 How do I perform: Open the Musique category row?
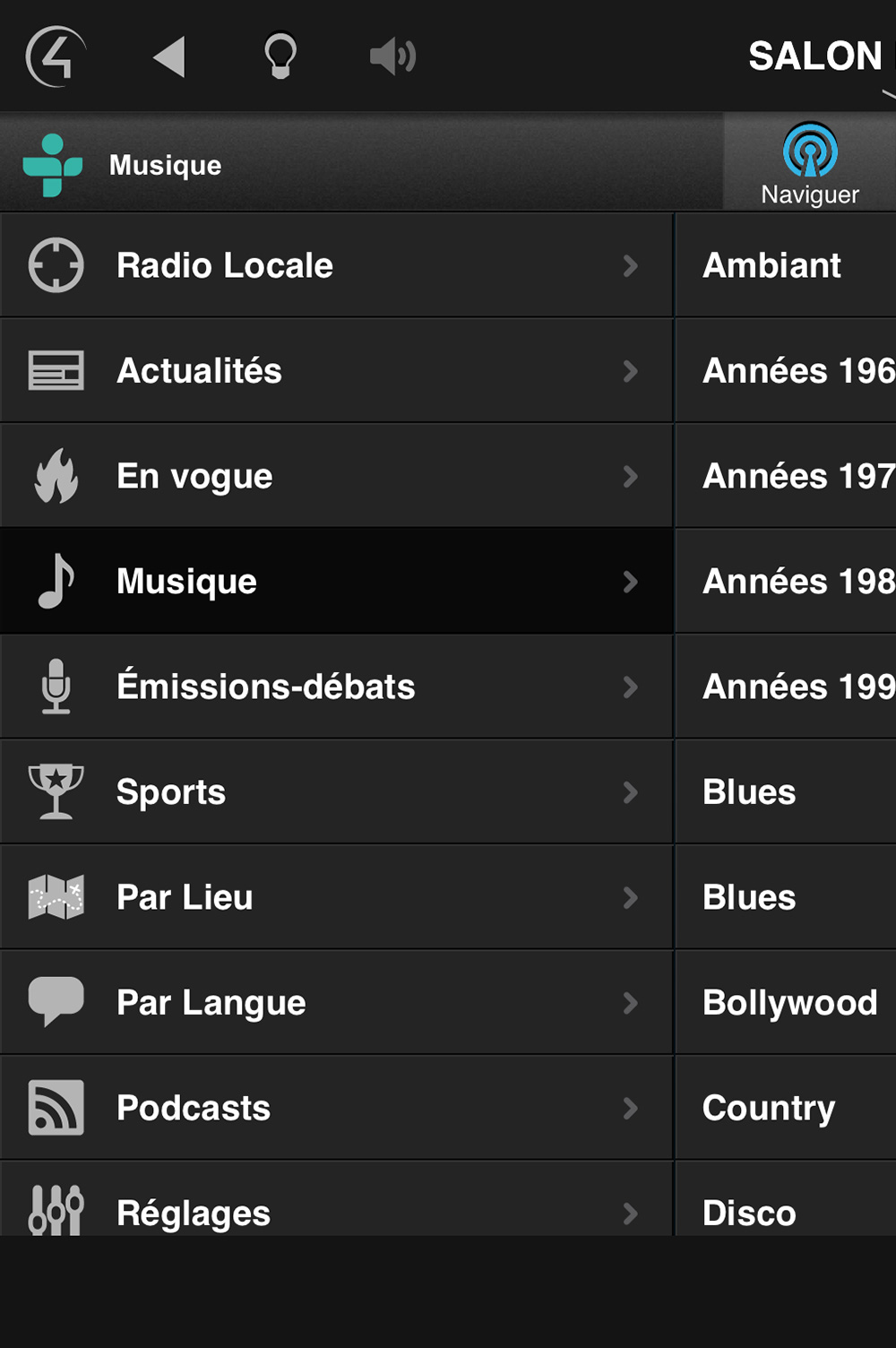336,581
